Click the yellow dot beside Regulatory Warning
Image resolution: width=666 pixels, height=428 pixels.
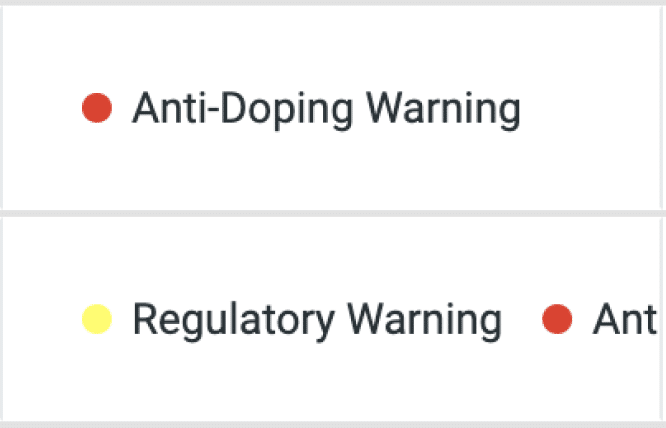[x=97, y=319]
